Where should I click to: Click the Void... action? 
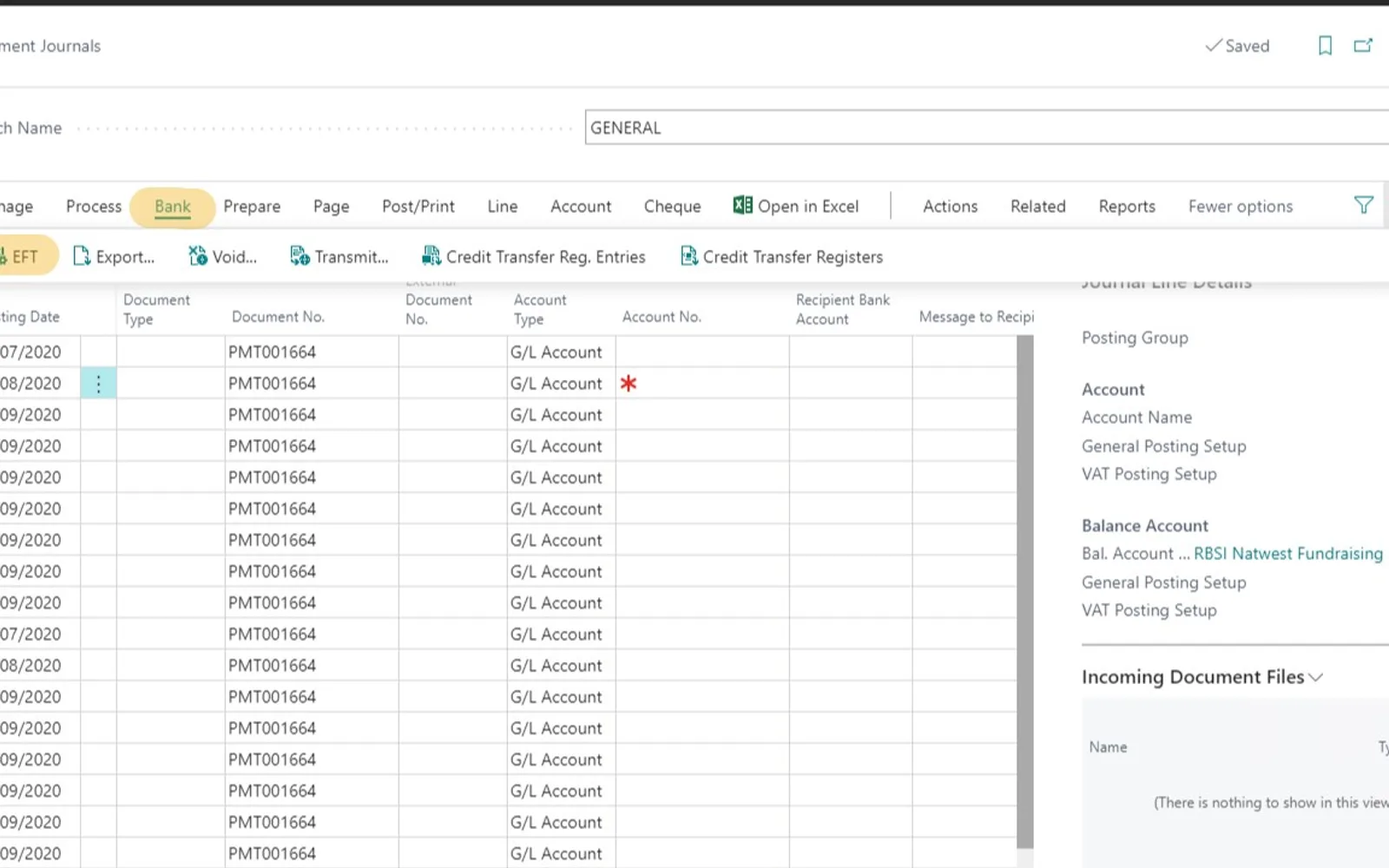[223, 257]
